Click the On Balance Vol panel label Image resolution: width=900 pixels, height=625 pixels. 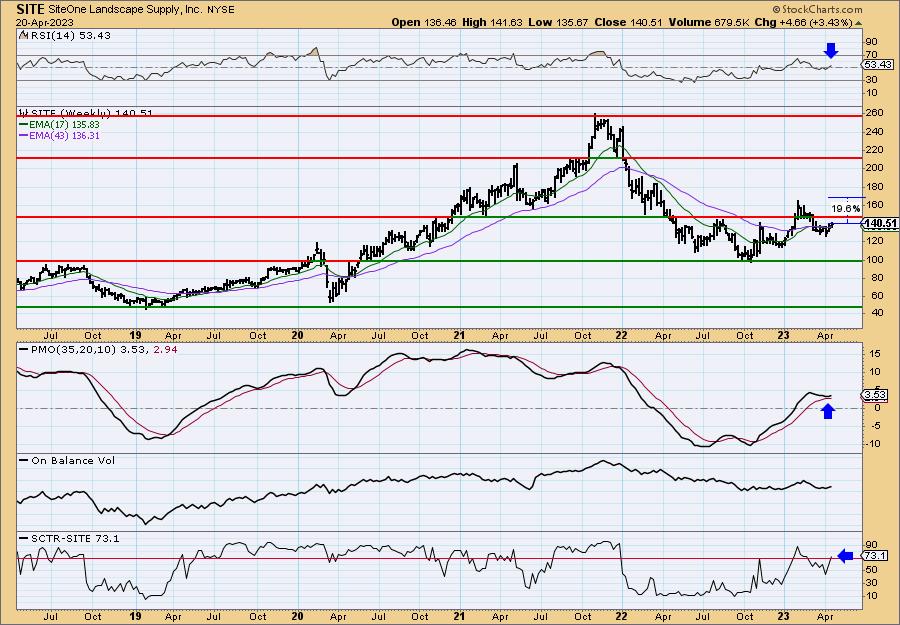pyautogui.click(x=72, y=460)
